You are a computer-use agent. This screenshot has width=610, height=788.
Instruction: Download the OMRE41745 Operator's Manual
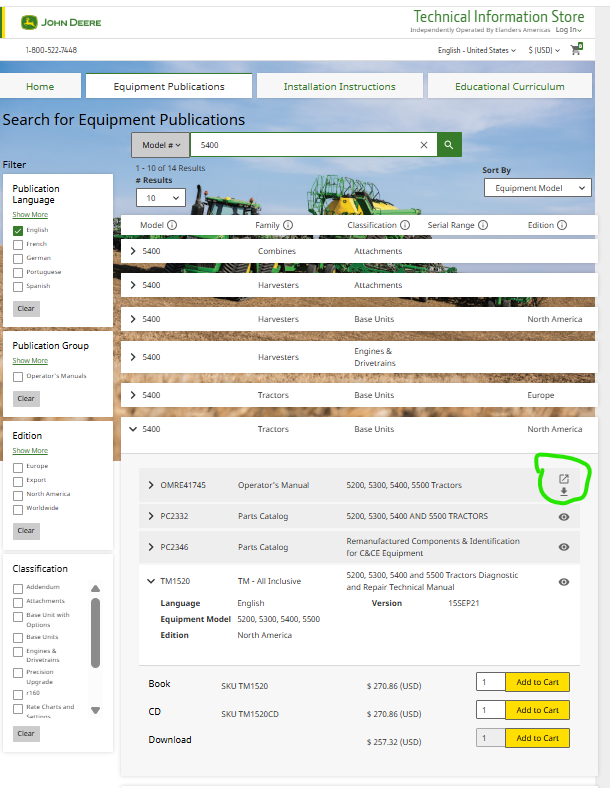pos(563,492)
